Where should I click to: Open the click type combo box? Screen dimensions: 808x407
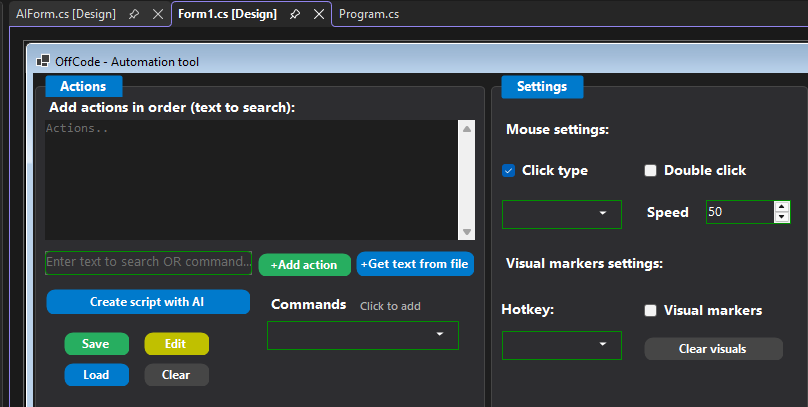click(562, 214)
